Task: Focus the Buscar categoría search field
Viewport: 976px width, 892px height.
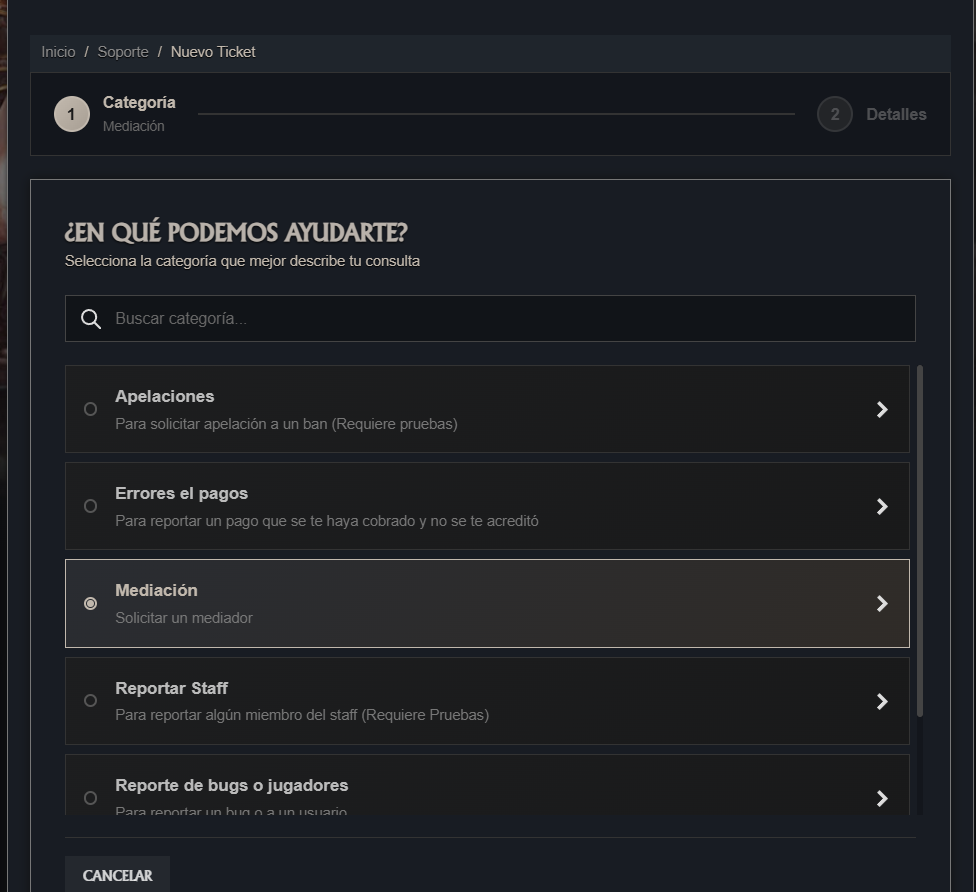Action: 490,319
